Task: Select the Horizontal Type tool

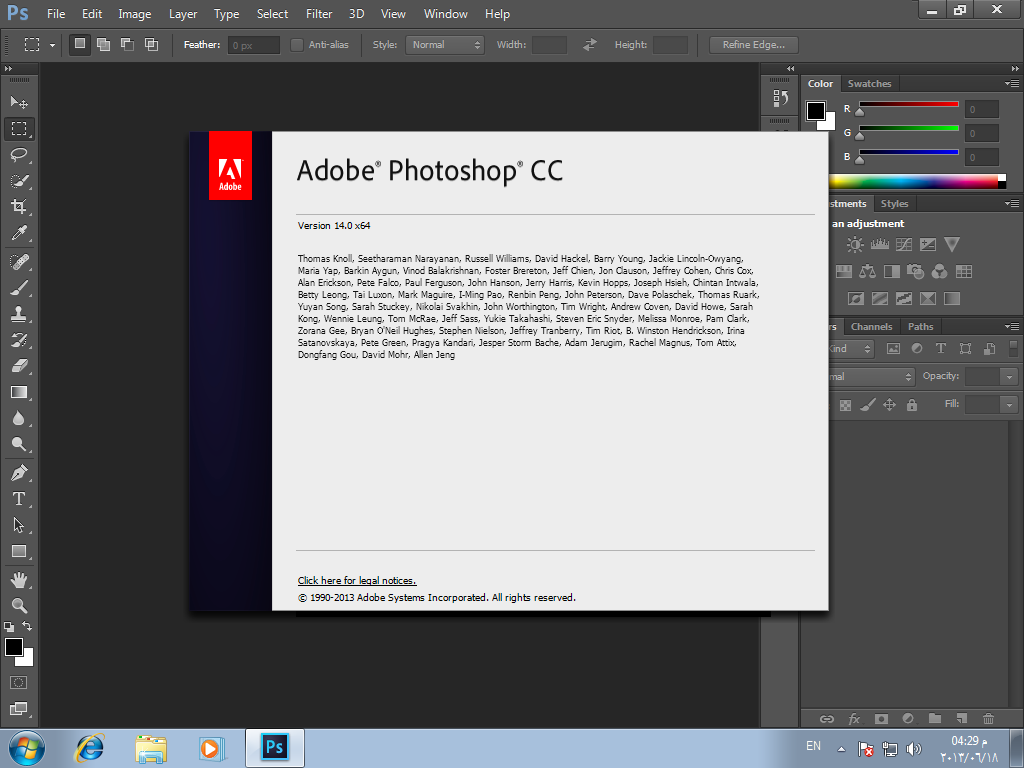Action: coord(19,499)
